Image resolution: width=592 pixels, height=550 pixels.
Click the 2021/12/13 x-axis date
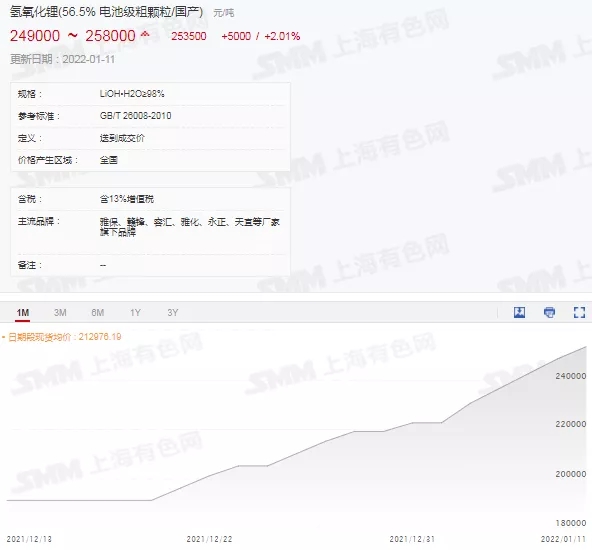(29, 539)
